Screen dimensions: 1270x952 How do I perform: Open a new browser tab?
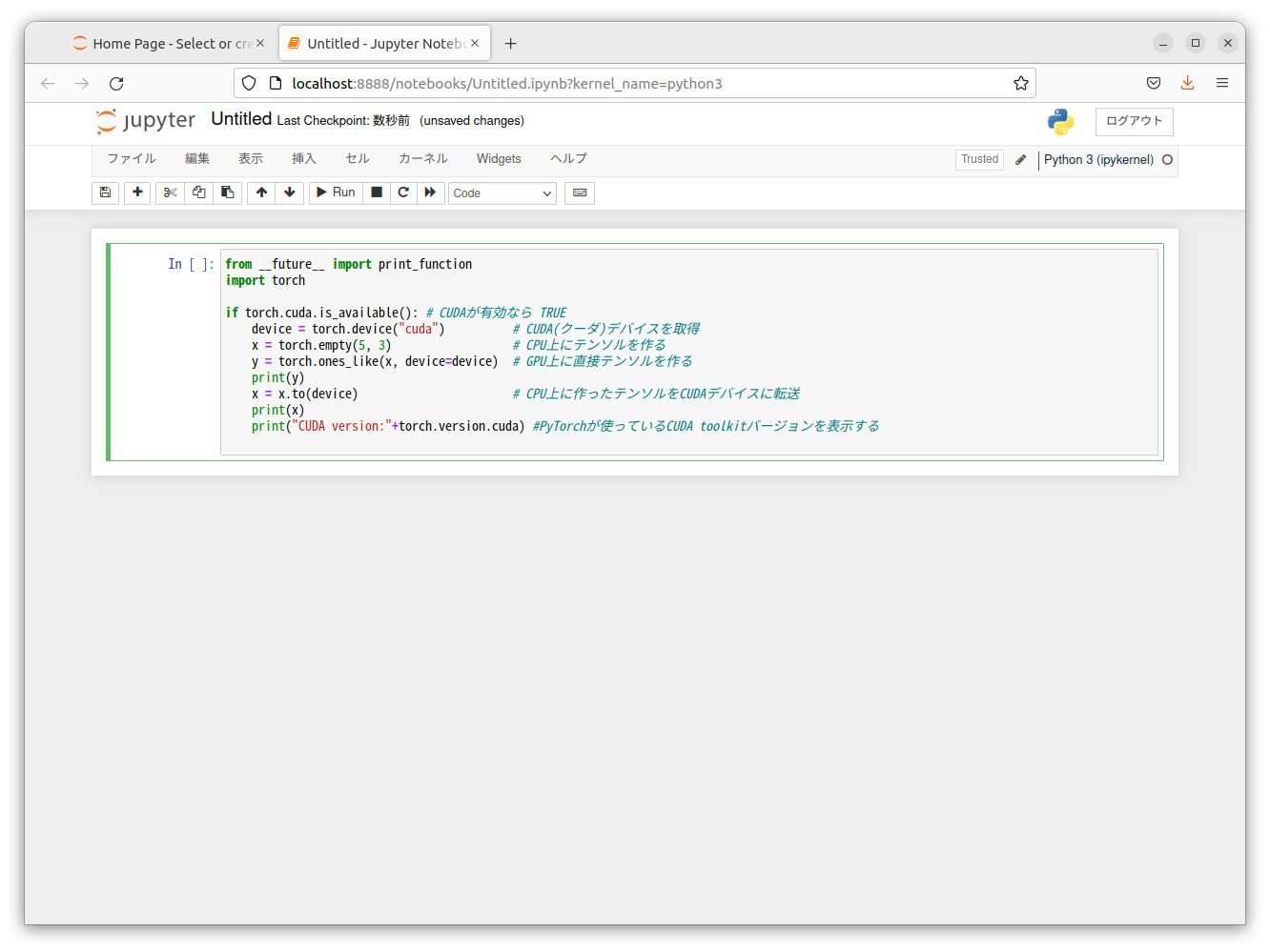click(x=511, y=44)
